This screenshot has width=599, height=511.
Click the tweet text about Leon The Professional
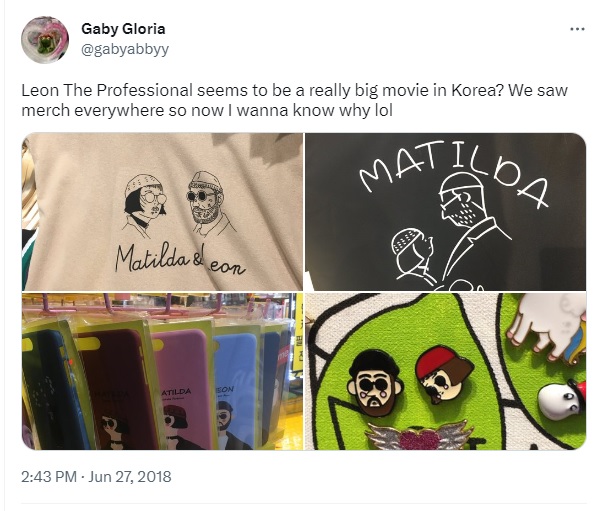(x=294, y=100)
